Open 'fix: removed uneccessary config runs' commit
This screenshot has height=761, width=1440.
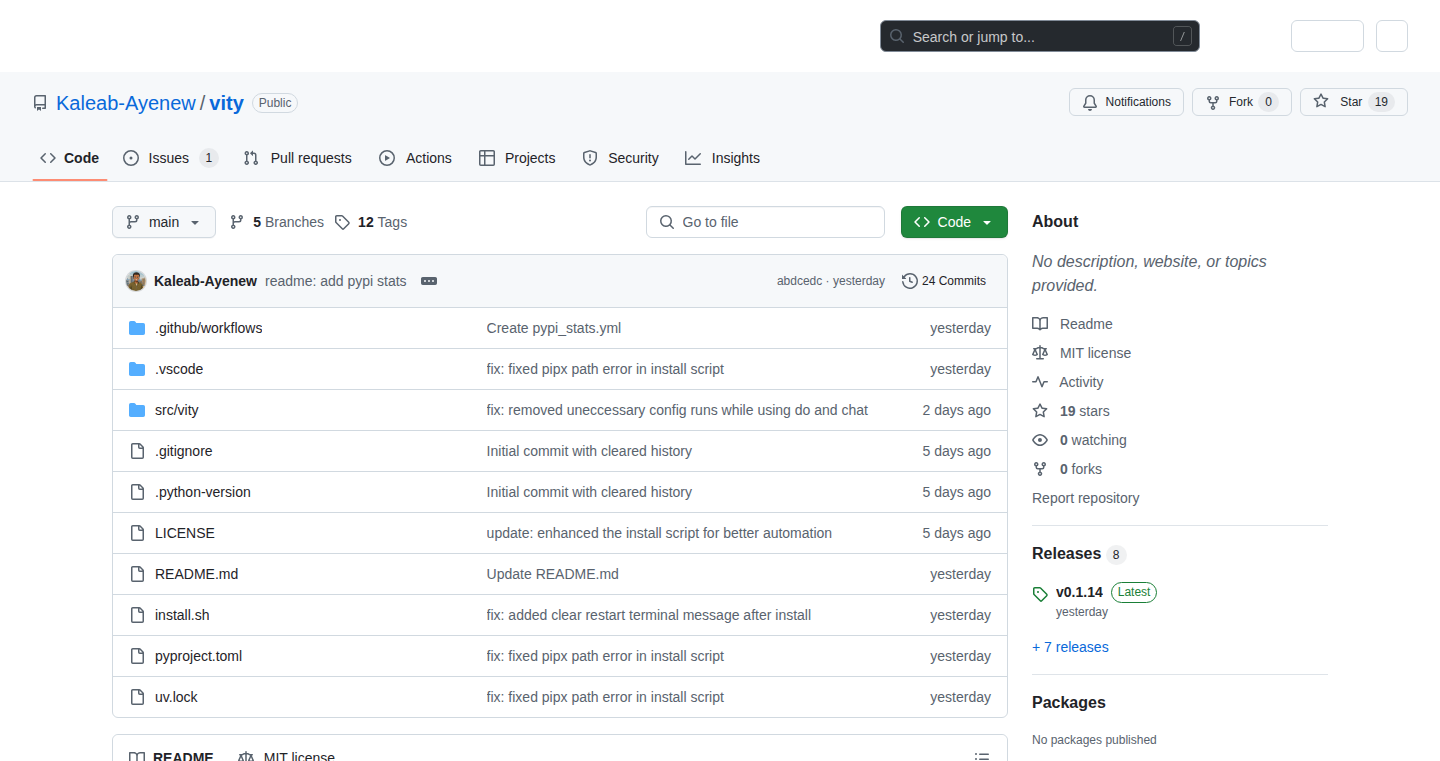(x=677, y=410)
